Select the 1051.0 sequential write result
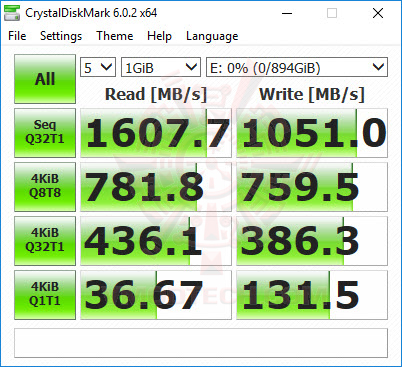402x367 pixels. pyautogui.click(x=312, y=133)
